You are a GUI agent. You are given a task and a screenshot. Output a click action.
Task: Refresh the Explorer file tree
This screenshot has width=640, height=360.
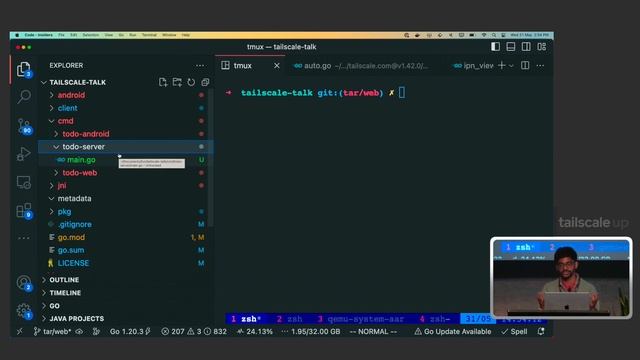tap(191, 82)
